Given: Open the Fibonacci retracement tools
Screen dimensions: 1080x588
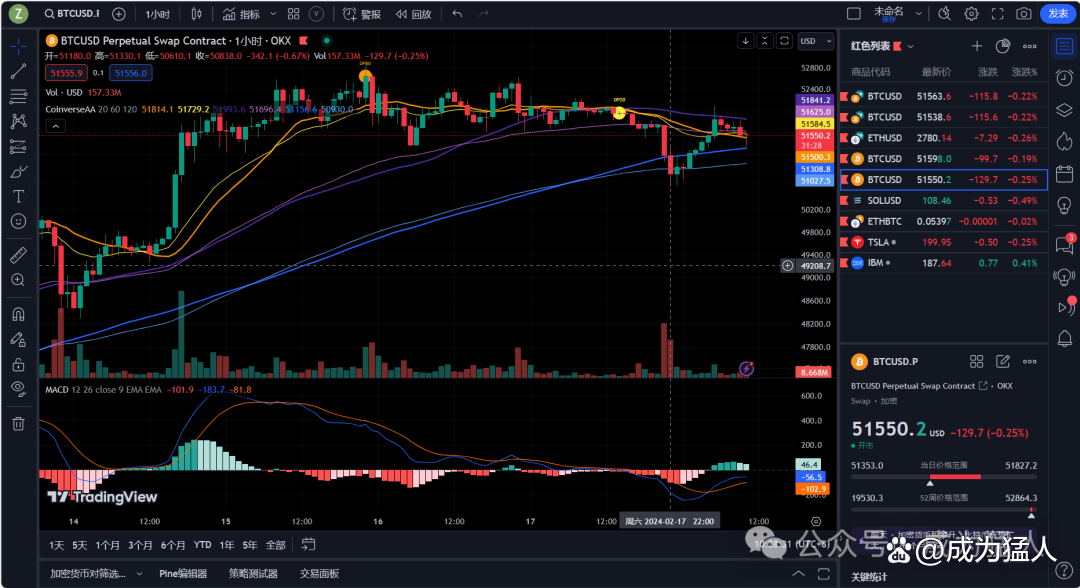Looking at the screenshot, I should pos(19,96).
